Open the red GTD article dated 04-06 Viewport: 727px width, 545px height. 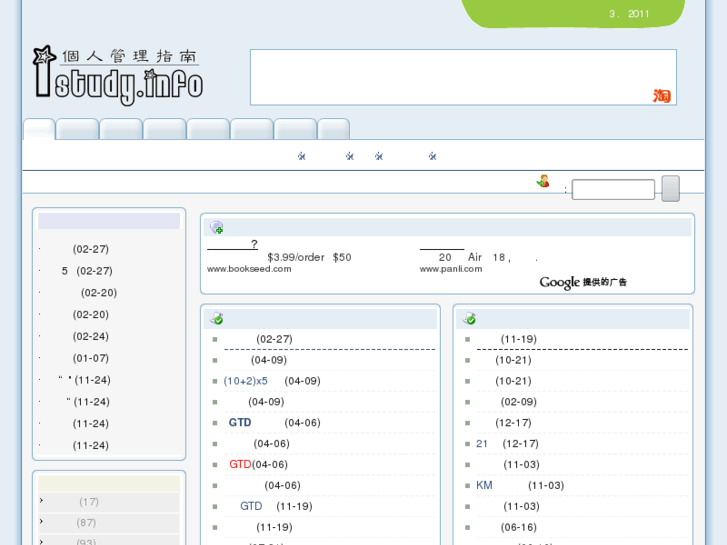240,465
